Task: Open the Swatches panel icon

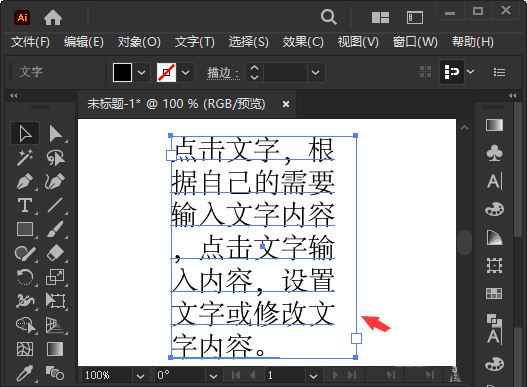Action: [494, 293]
